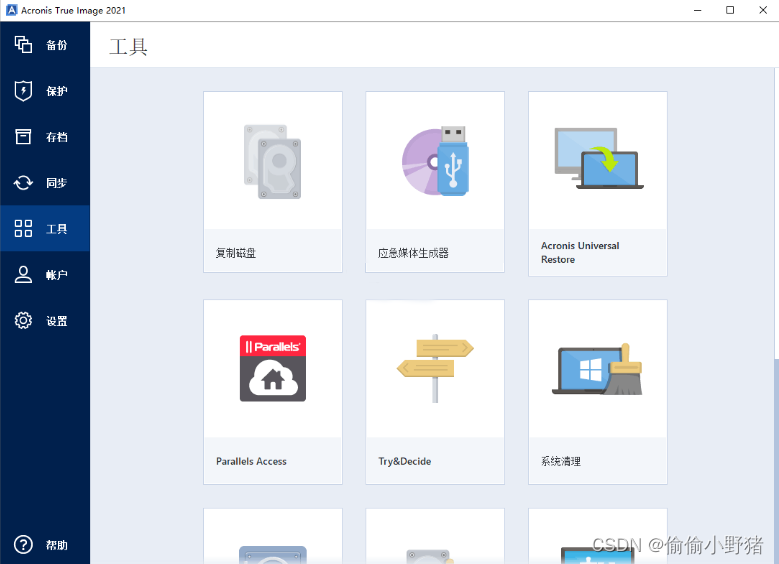
Task: Launch Parallels Access label
Action: click(251, 461)
